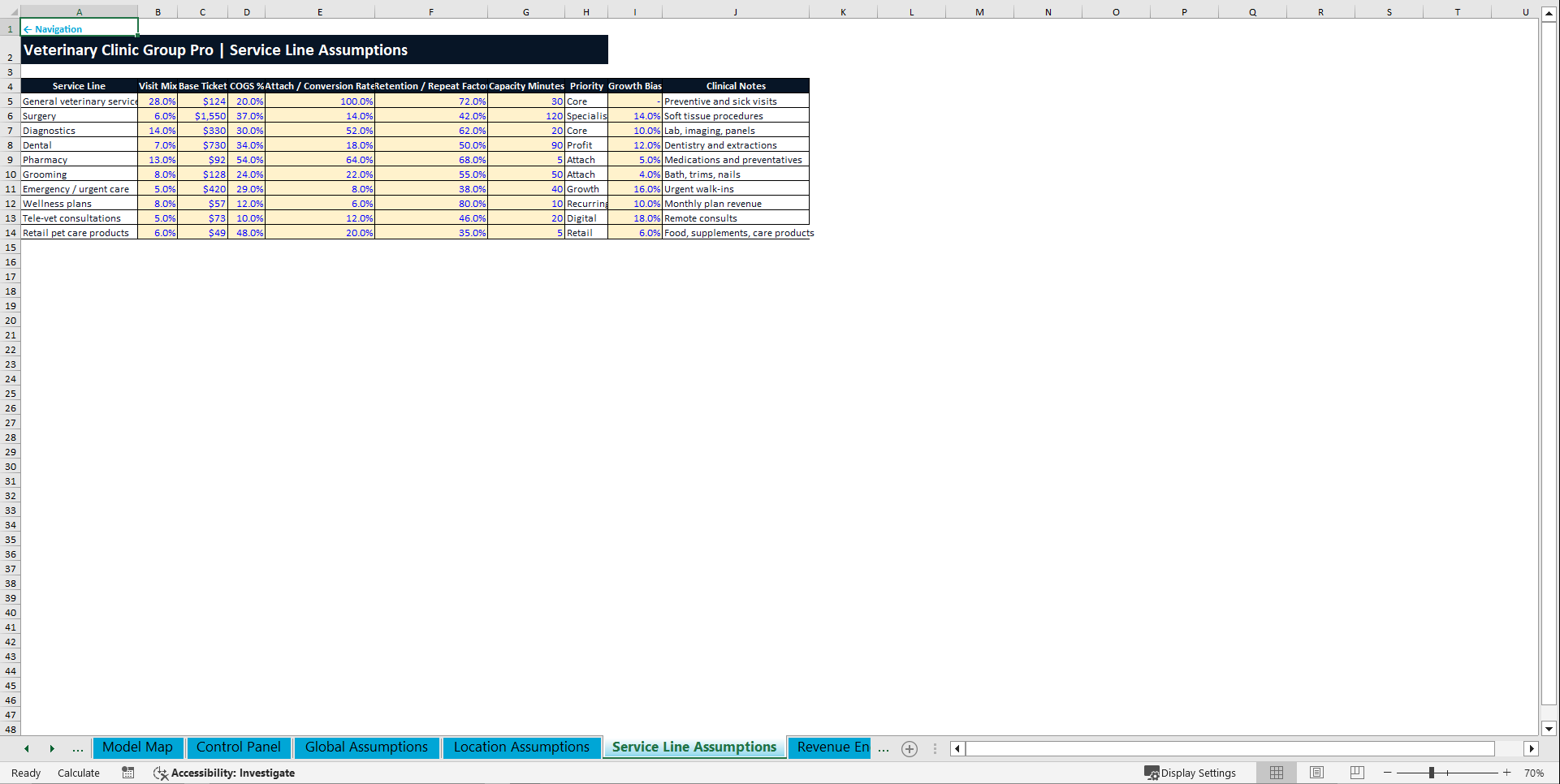The image size is (1560, 784).
Task: Select Pharmacy COGS 54.0% cell
Action: coord(247,160)
